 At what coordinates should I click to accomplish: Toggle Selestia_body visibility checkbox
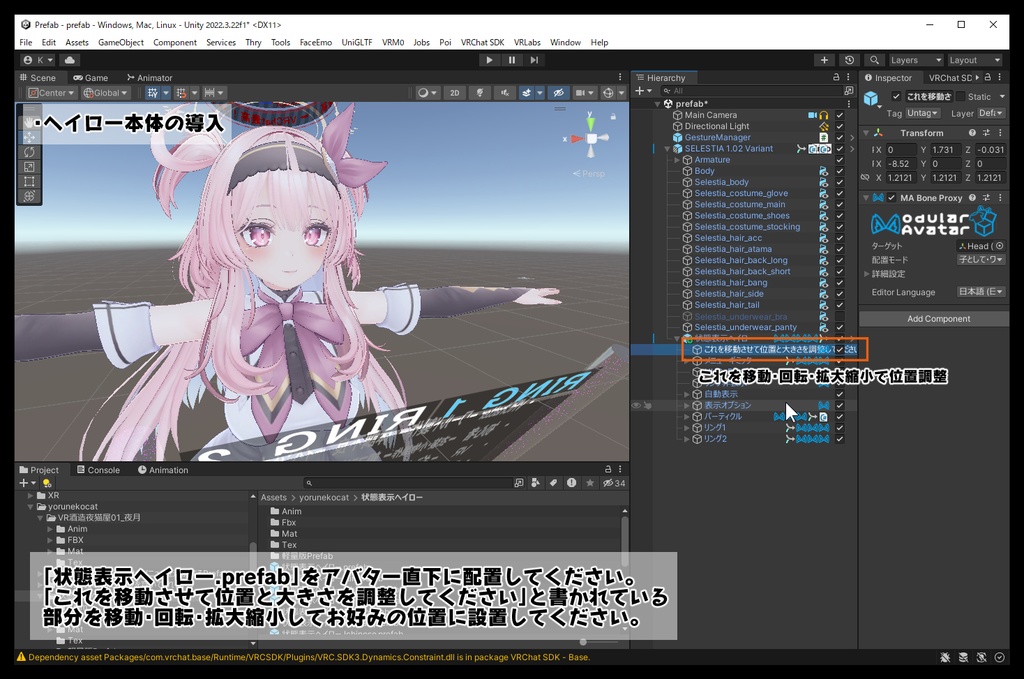pos(840,182)
